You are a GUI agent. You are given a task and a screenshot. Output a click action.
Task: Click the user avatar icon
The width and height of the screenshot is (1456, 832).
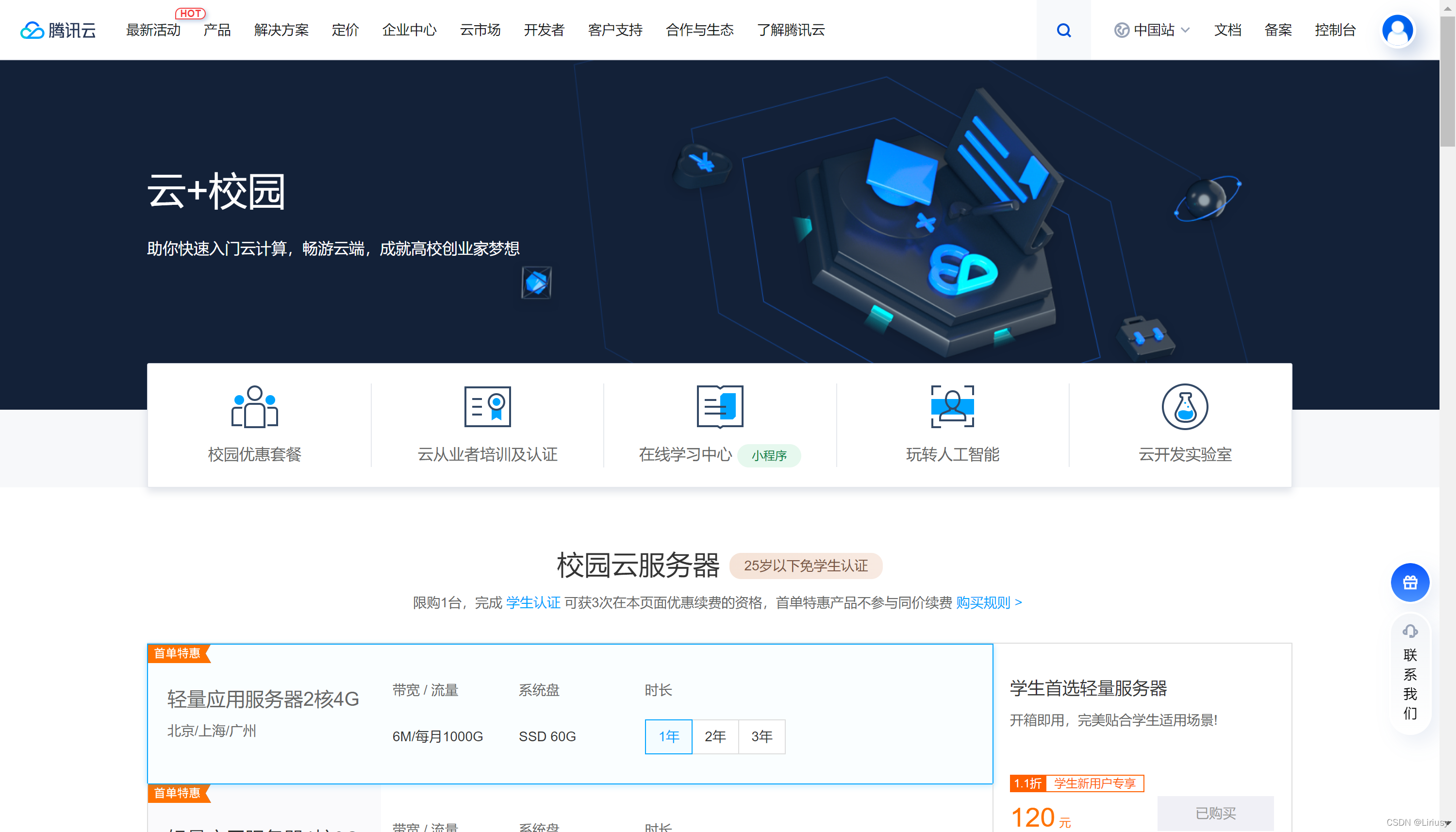click(x=1397, y=30)
